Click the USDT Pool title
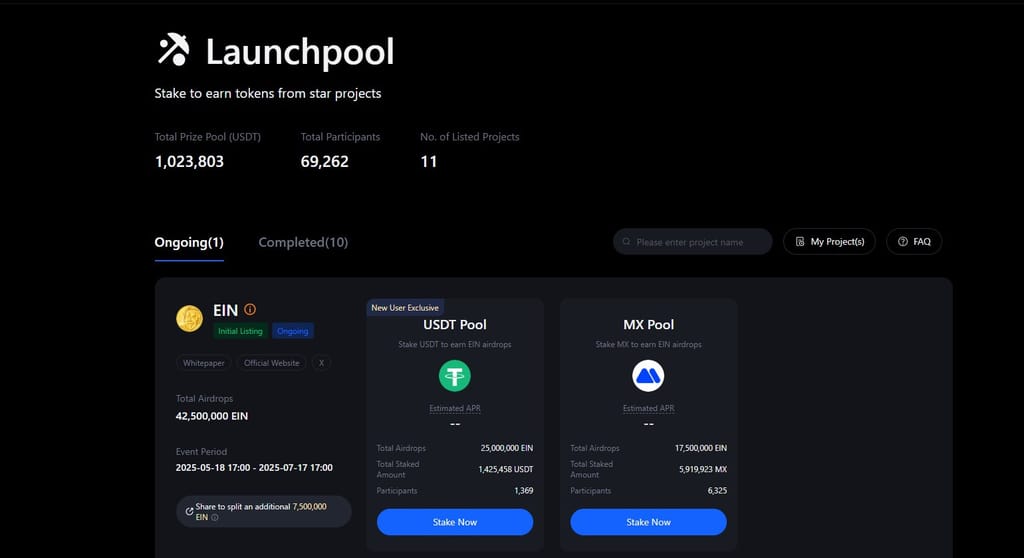The image size is (1024, 558). (455, 325)
